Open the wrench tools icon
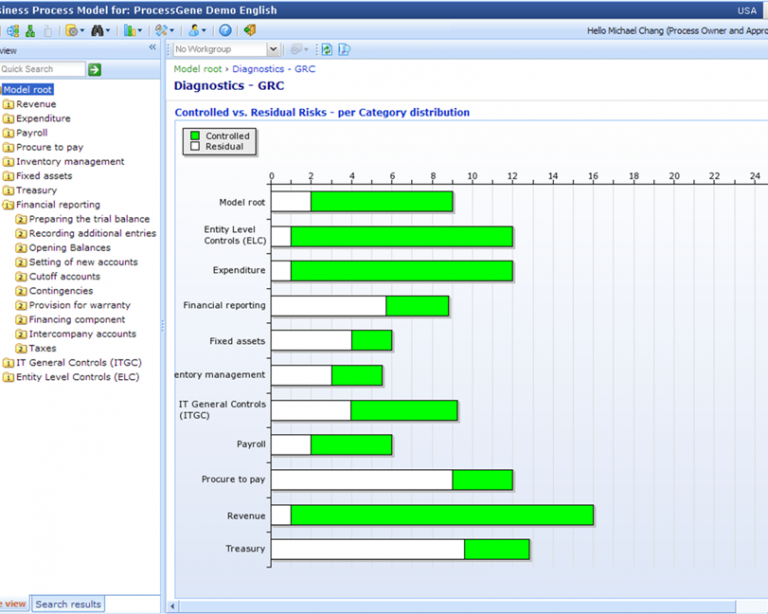768x614 pixels. (x=162, y=31)
